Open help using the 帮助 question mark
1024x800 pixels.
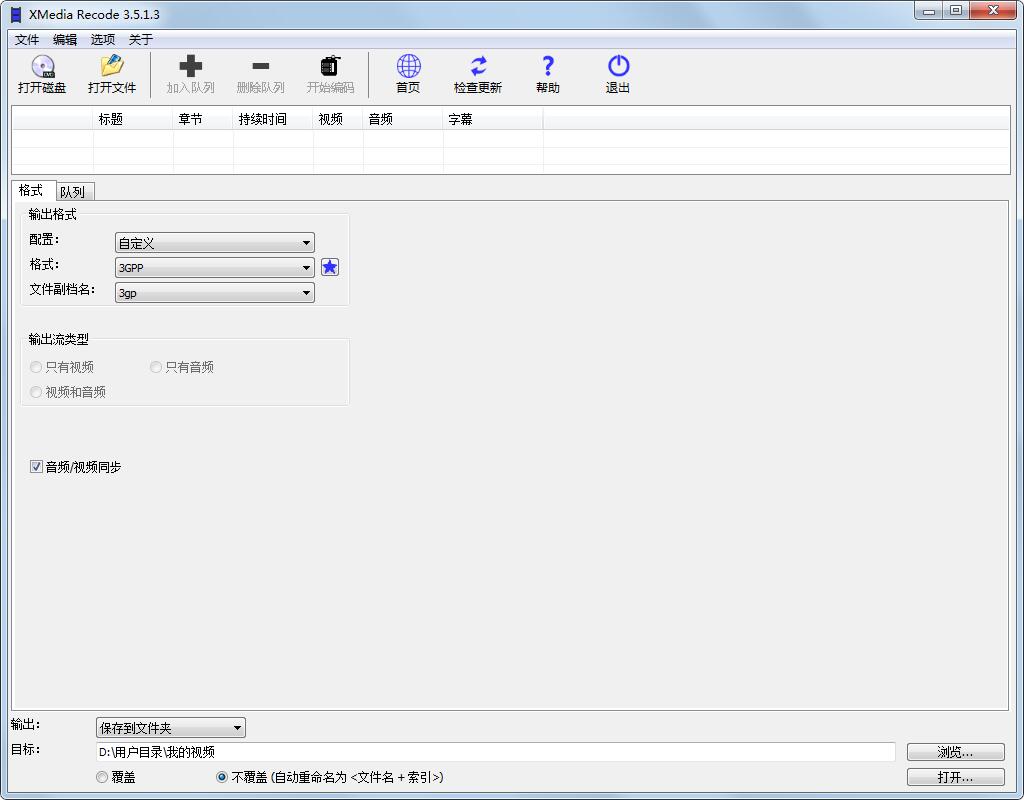pos(547,74)
